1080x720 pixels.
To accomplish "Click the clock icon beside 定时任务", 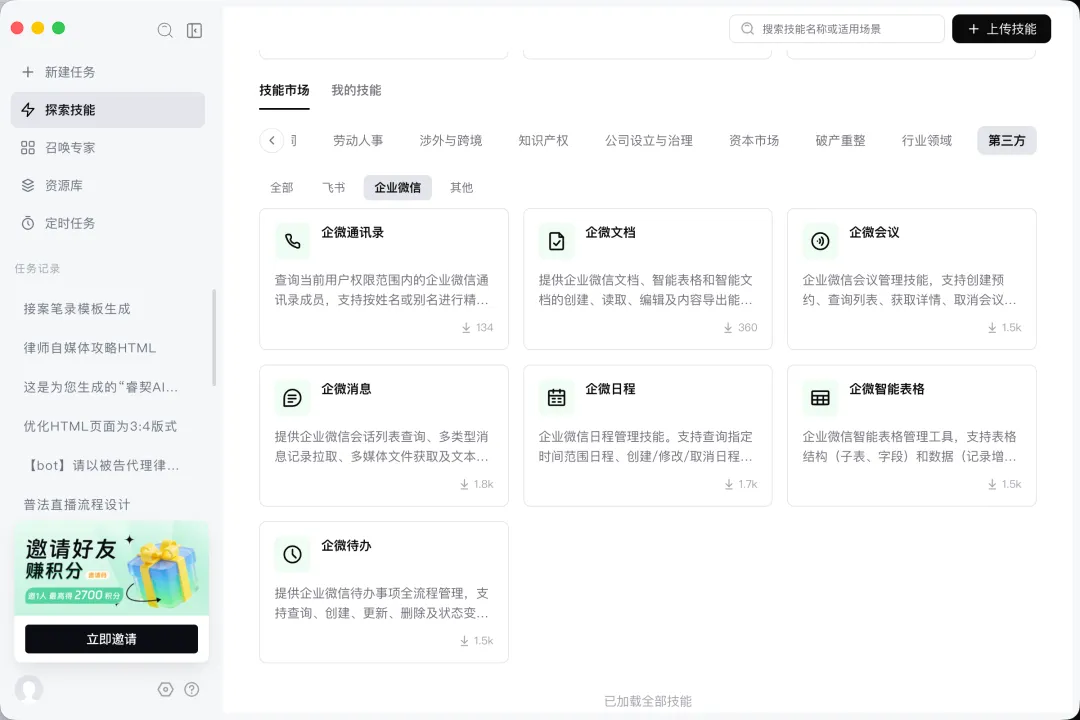I will pyautogui.click(x=28, y=223).
